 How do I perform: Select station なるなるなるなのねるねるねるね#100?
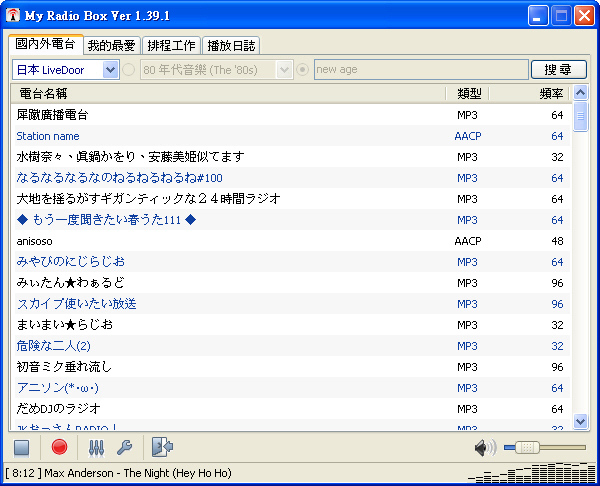tap(292, 178)
